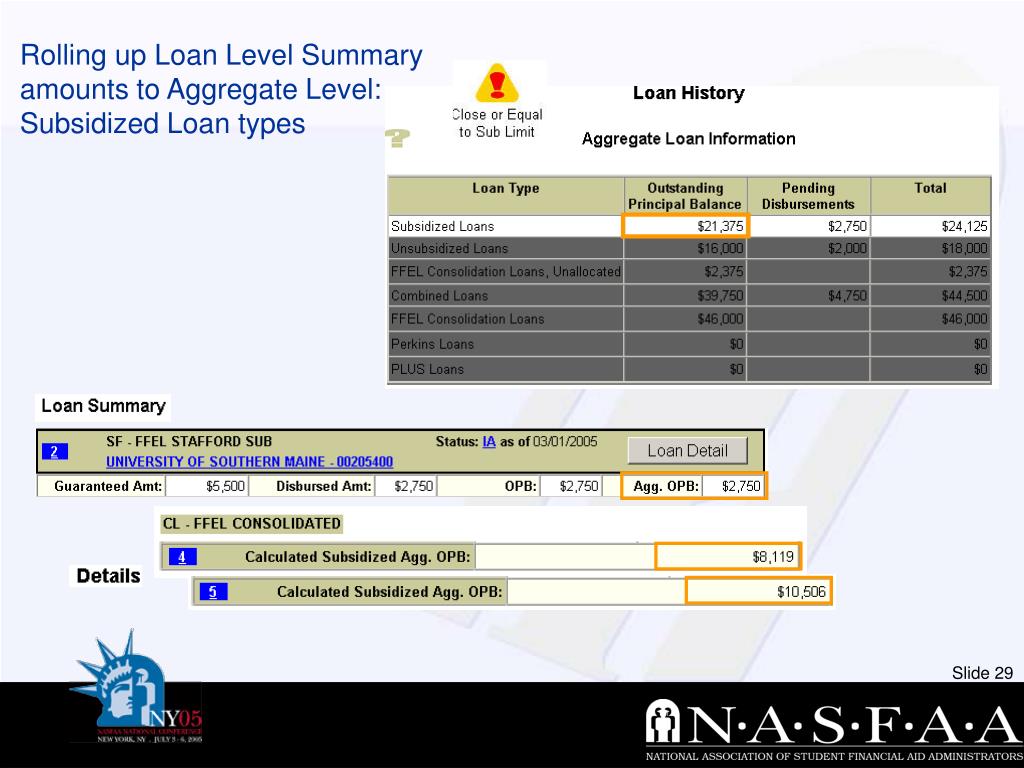Click Combined Loans pending $4,750
The height and width of the screenshot is (768, 1024).
click(x=847, y=296)
